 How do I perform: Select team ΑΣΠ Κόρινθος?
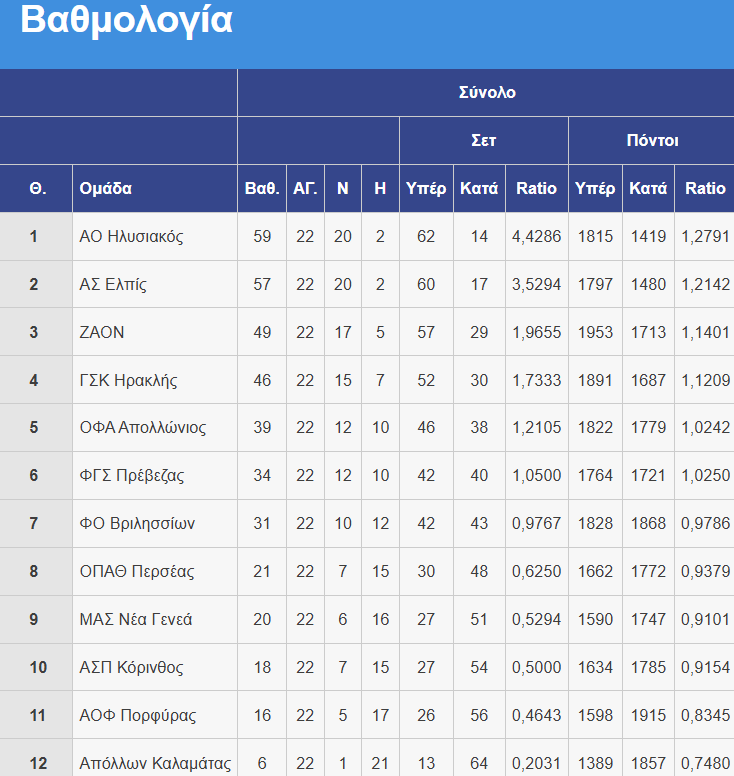coord(131,668)
